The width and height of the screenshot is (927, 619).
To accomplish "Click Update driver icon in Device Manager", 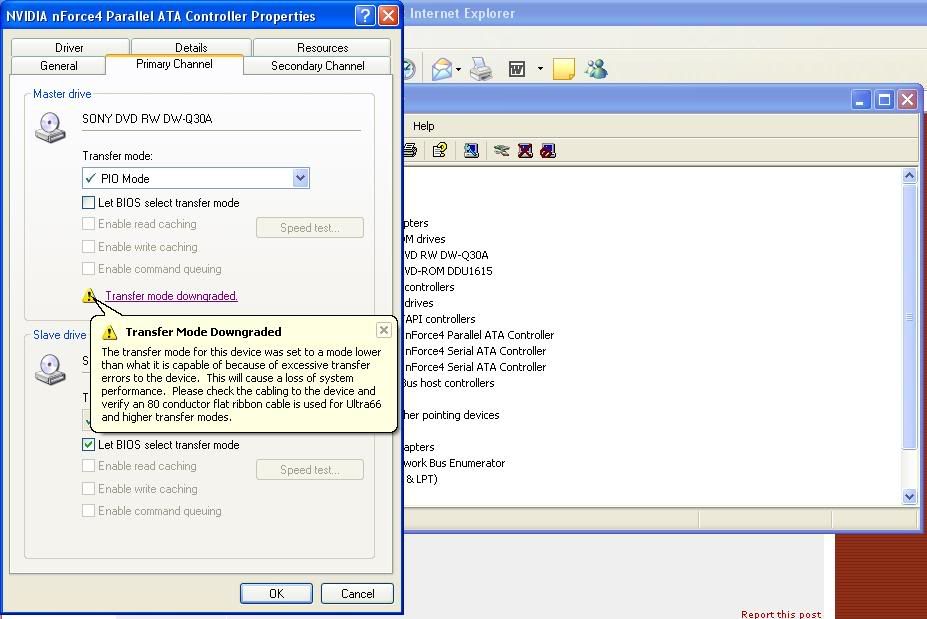I will coord(501,150).
